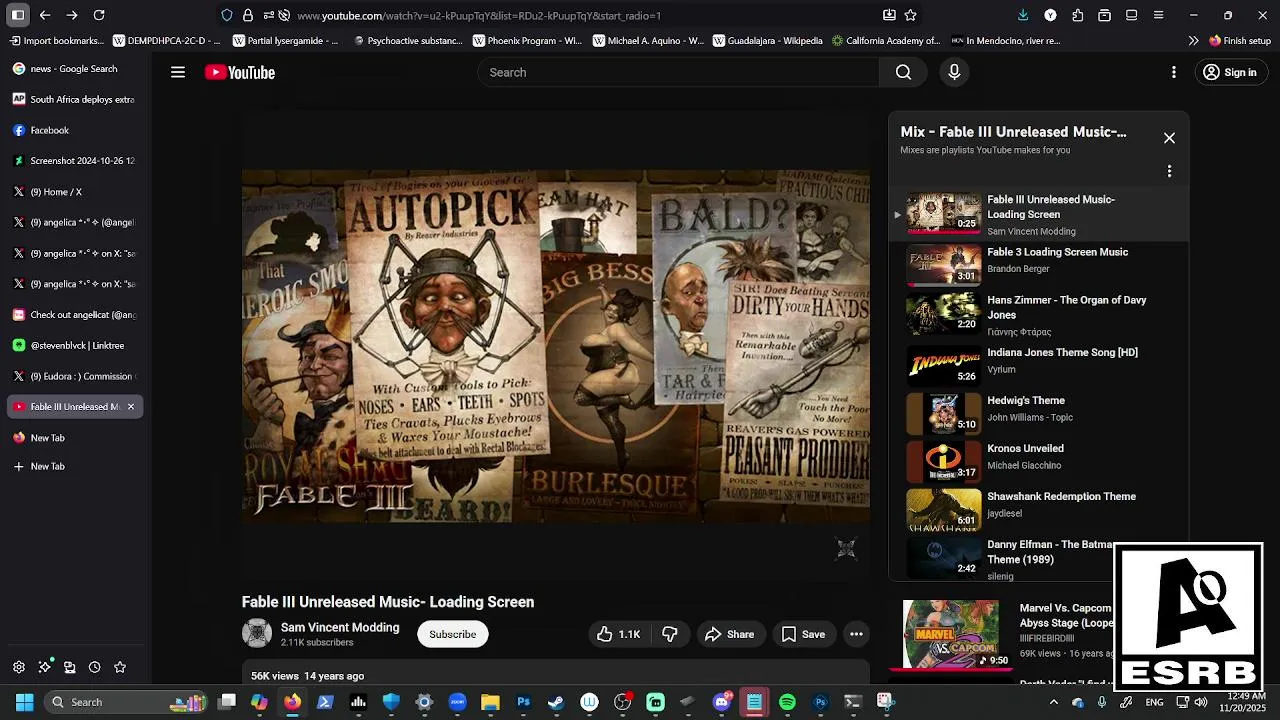
Task: Play Hans Zimmer Organ of Davy Jones
Action: click(1038, 313)
